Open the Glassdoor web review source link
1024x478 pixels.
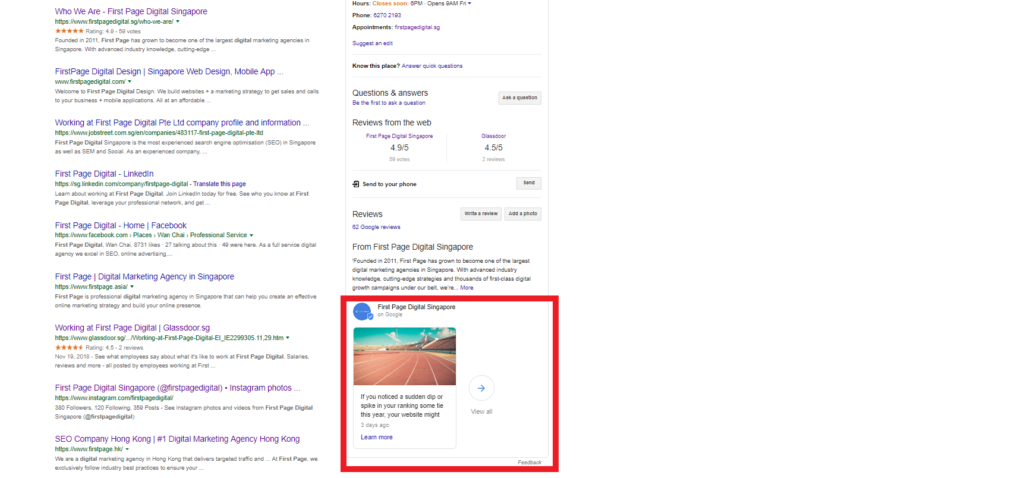(x=493, y=136)
